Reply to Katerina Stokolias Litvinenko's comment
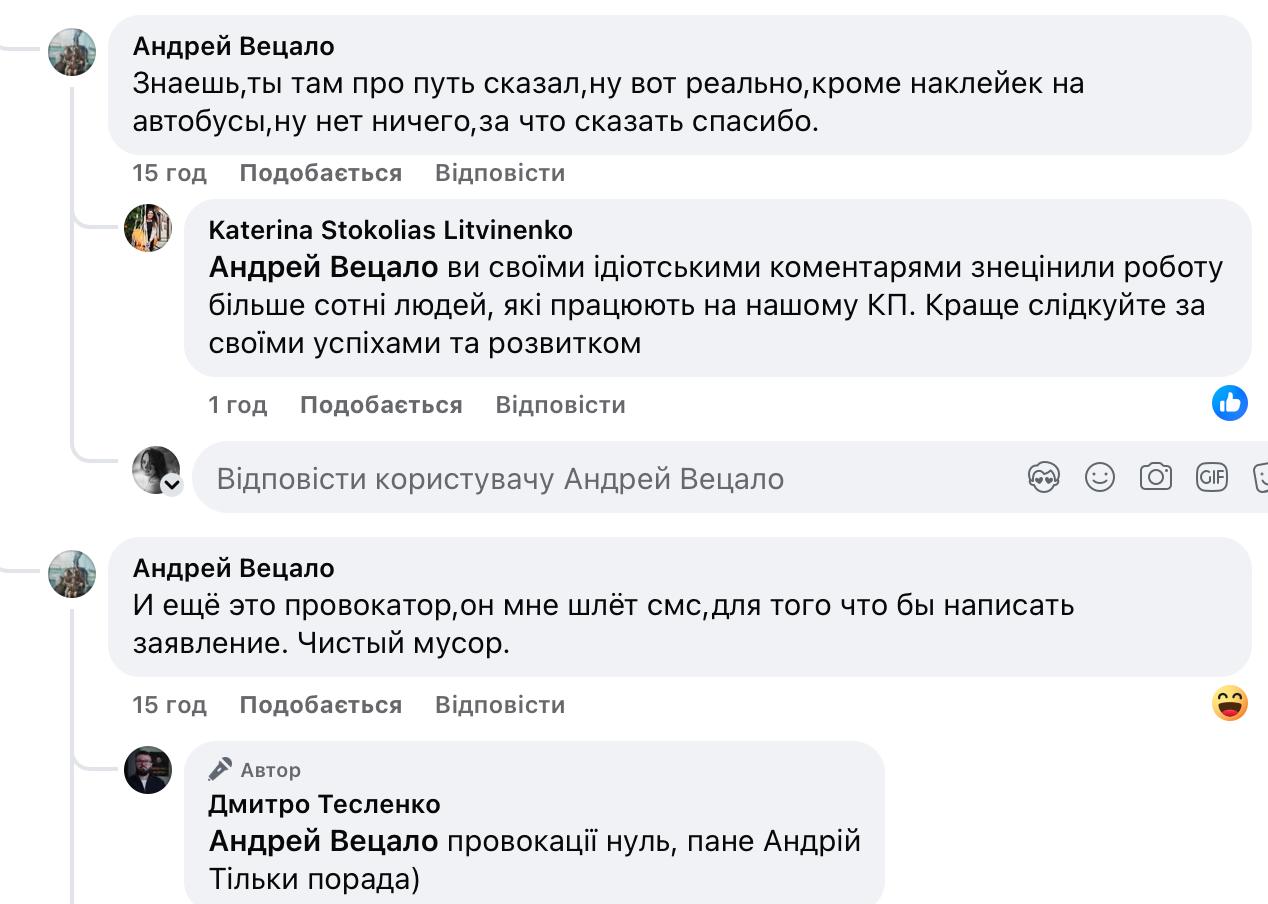1268x904 pixels. (560, 405)
